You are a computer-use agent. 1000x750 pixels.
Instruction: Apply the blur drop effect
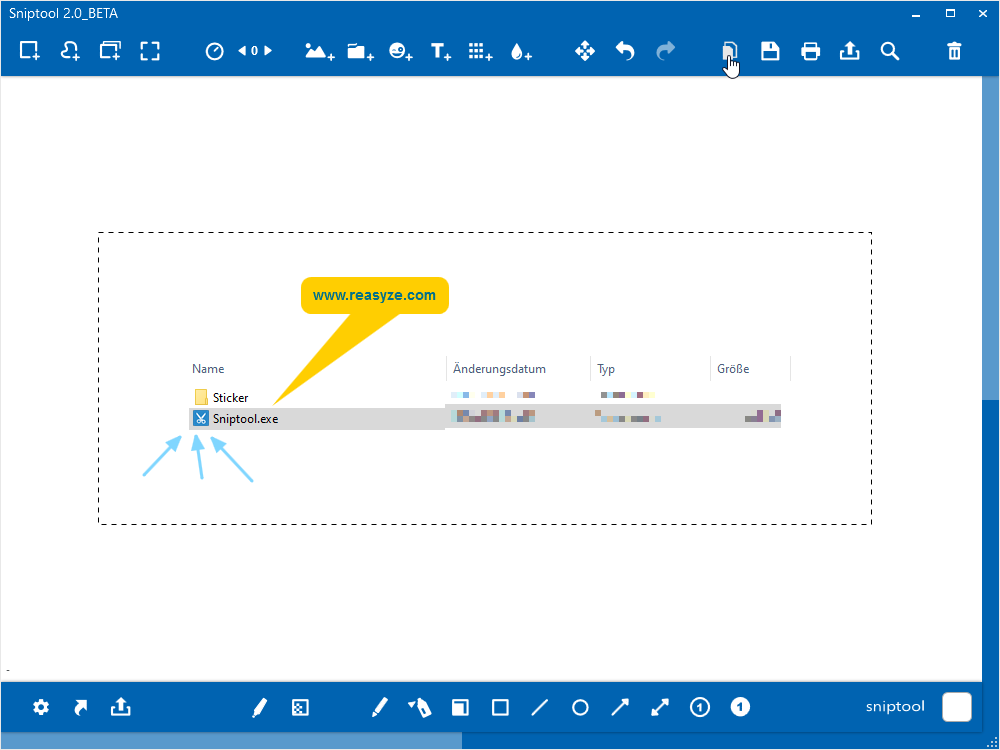(520, 50)
